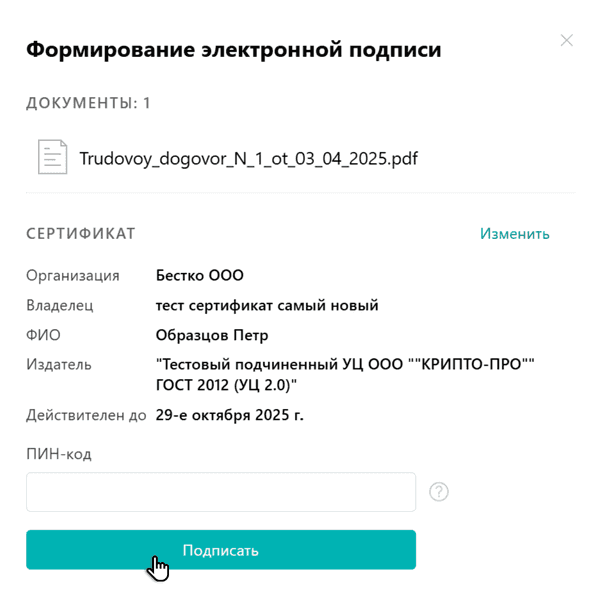Screen dimensions: 600x599
Task: Select the name Образцов Петр
Action: point(212,335)
